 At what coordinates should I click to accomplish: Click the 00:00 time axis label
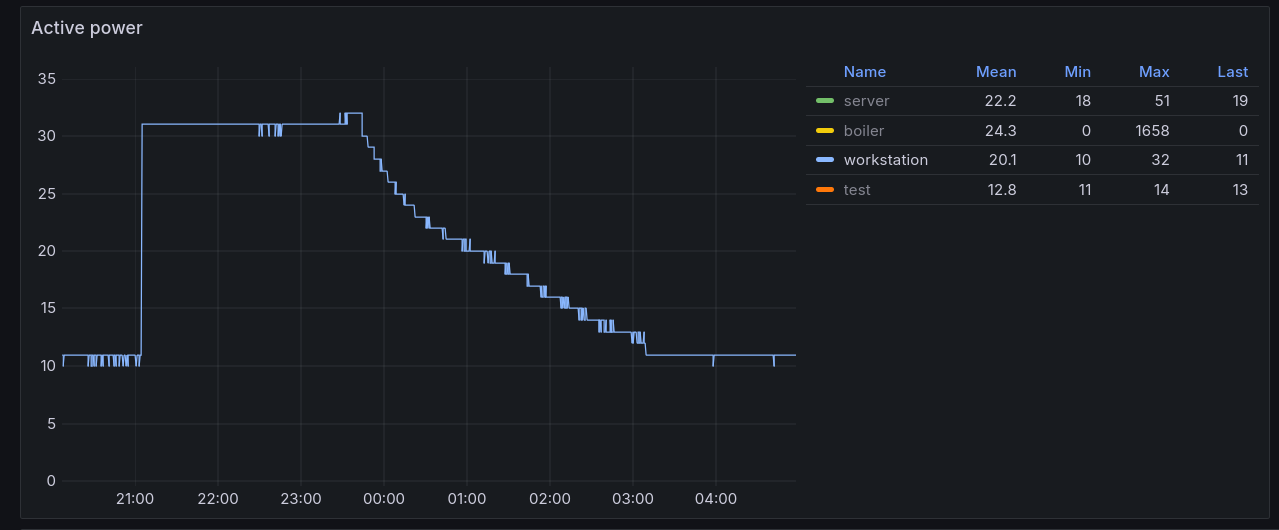pos(383,499)
